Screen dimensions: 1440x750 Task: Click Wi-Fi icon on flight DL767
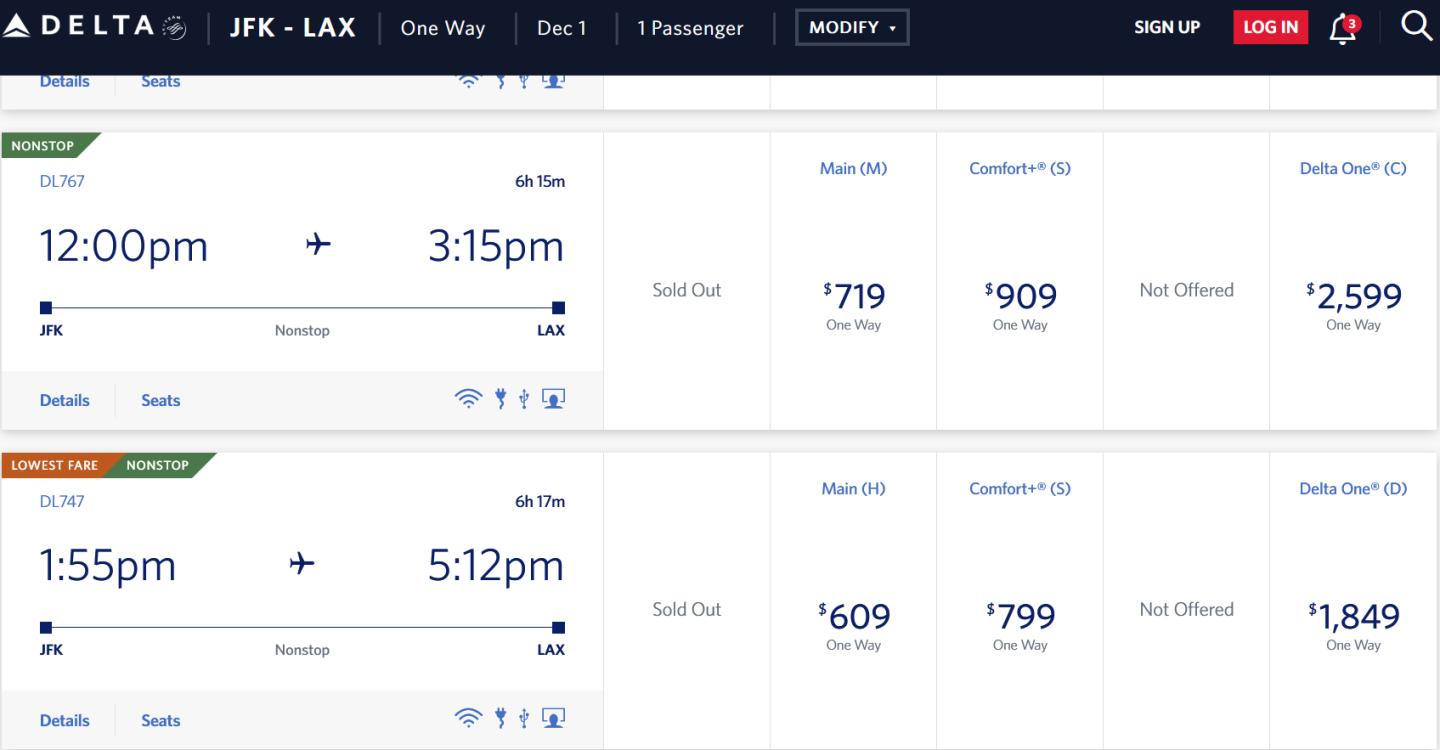[468, 400]
